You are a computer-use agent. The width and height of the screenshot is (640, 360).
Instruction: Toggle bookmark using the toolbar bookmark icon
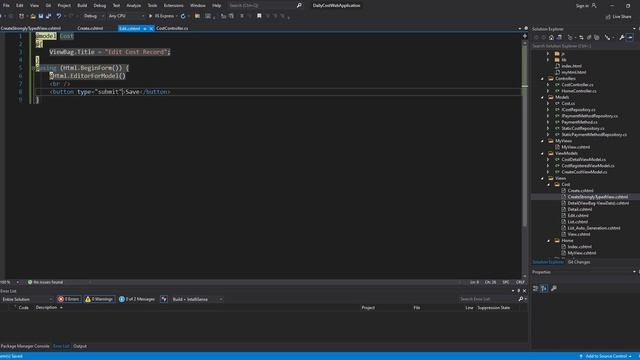click(259, 16)
